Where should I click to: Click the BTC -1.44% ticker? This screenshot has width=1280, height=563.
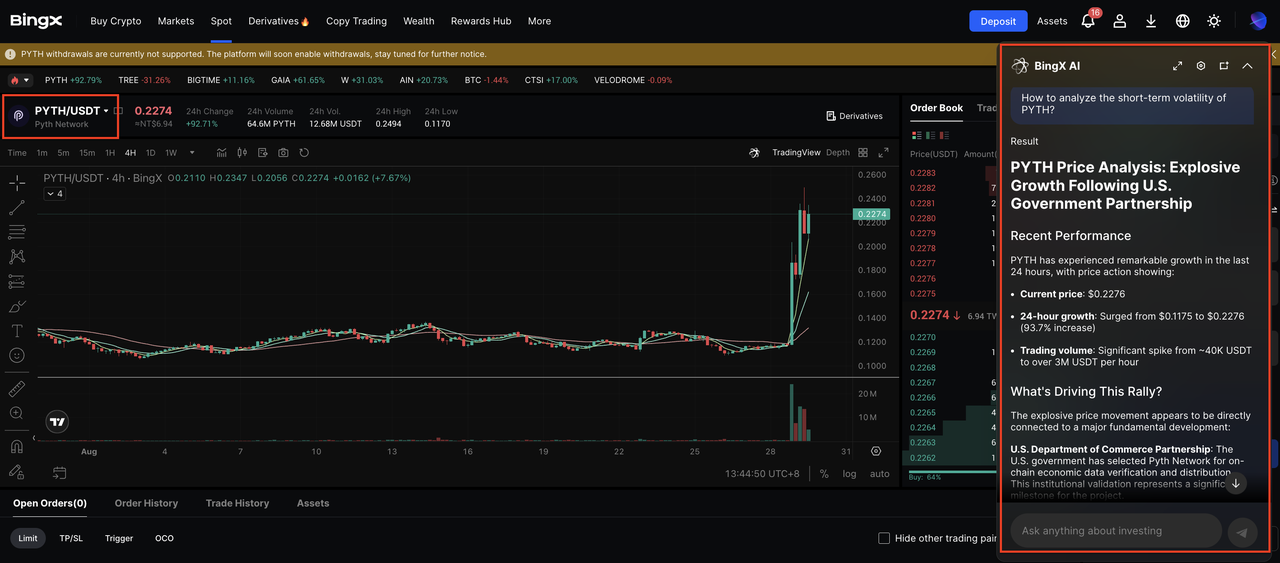point(487,80)
